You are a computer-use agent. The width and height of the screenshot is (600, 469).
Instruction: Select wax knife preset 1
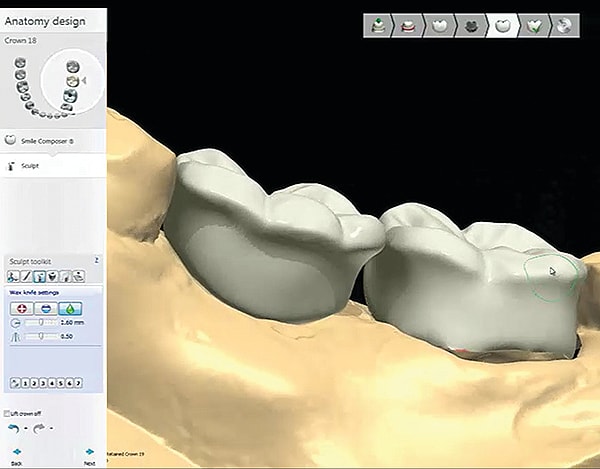[x=25, y=383]
